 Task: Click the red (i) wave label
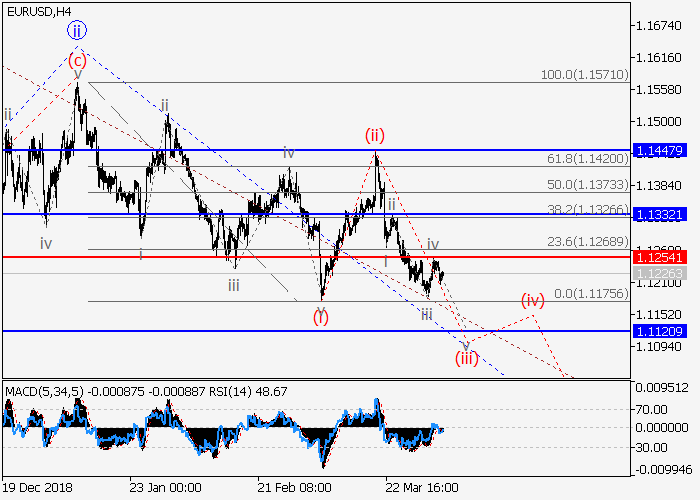(x=321, y=318)
